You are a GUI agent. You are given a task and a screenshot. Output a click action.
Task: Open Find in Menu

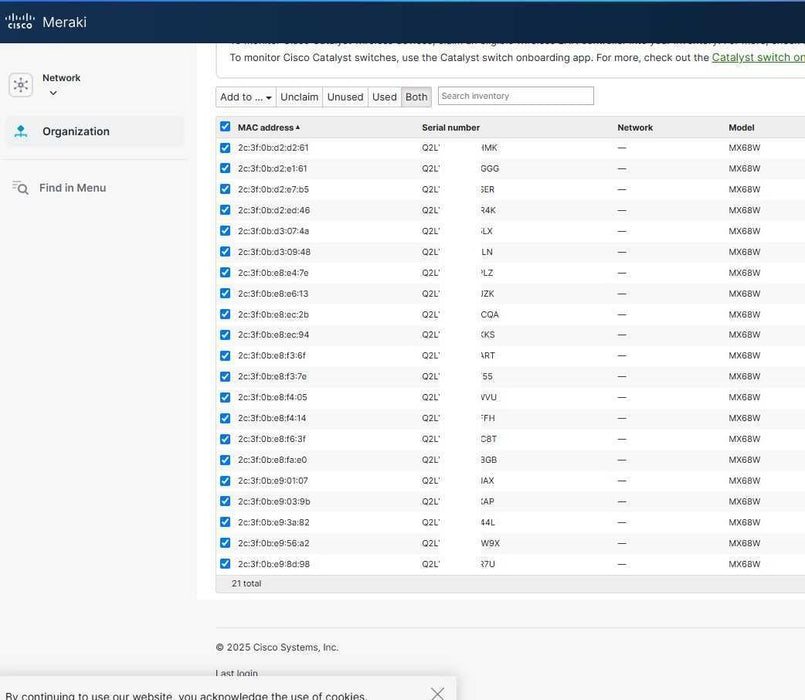pyautogui.click(x=72, y=188)
